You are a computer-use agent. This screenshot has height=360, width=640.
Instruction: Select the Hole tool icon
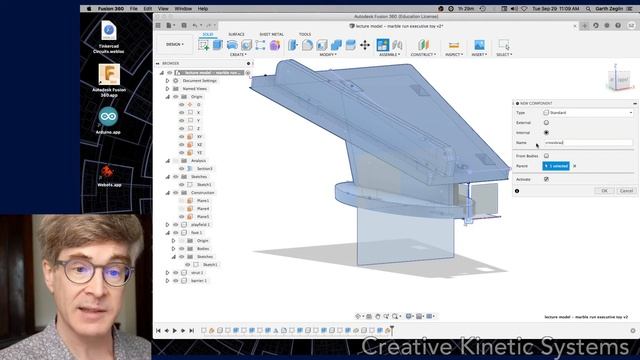click(246, 45)
